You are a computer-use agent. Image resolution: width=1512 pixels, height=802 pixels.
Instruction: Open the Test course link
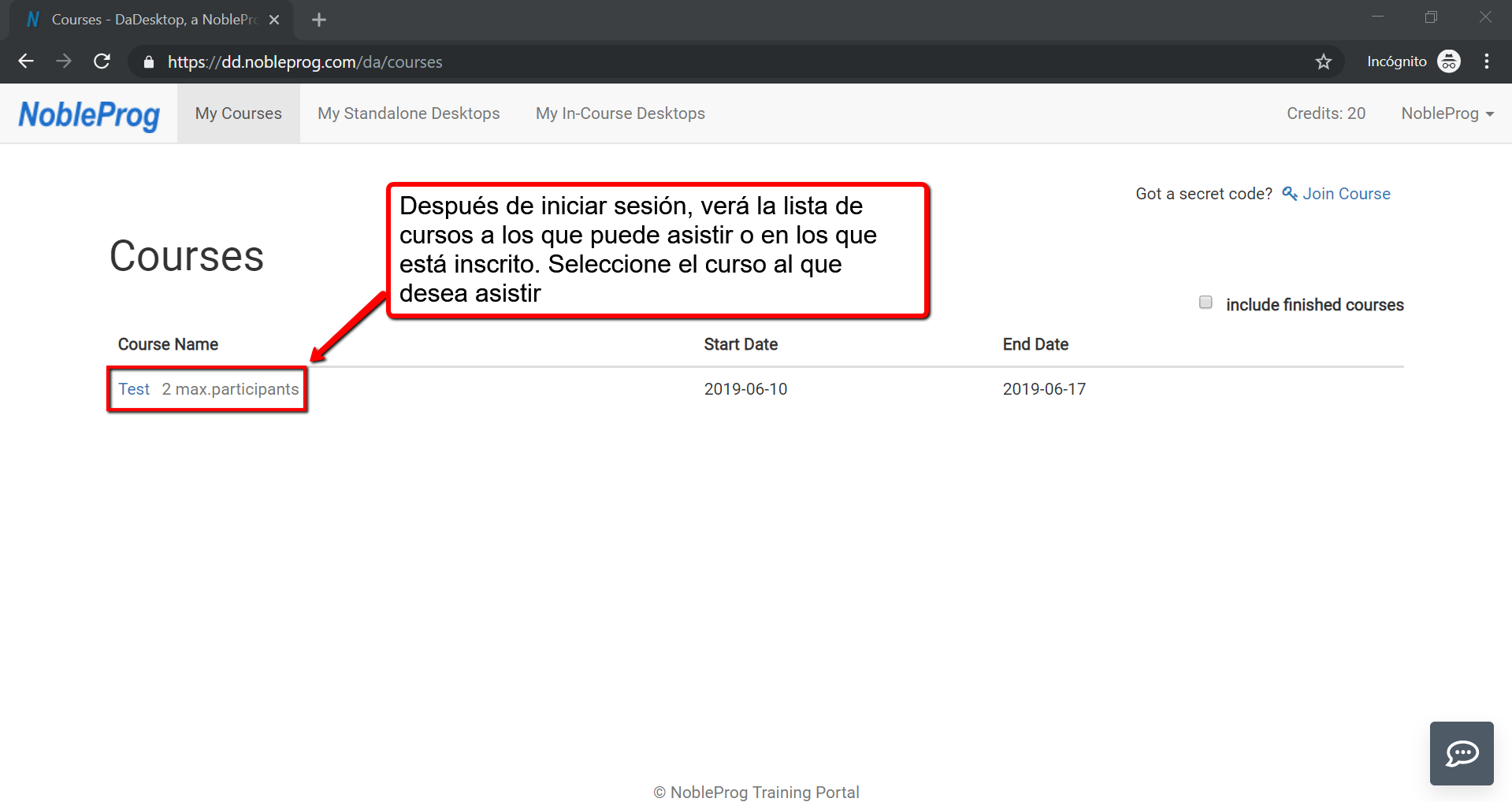[134, 389]
